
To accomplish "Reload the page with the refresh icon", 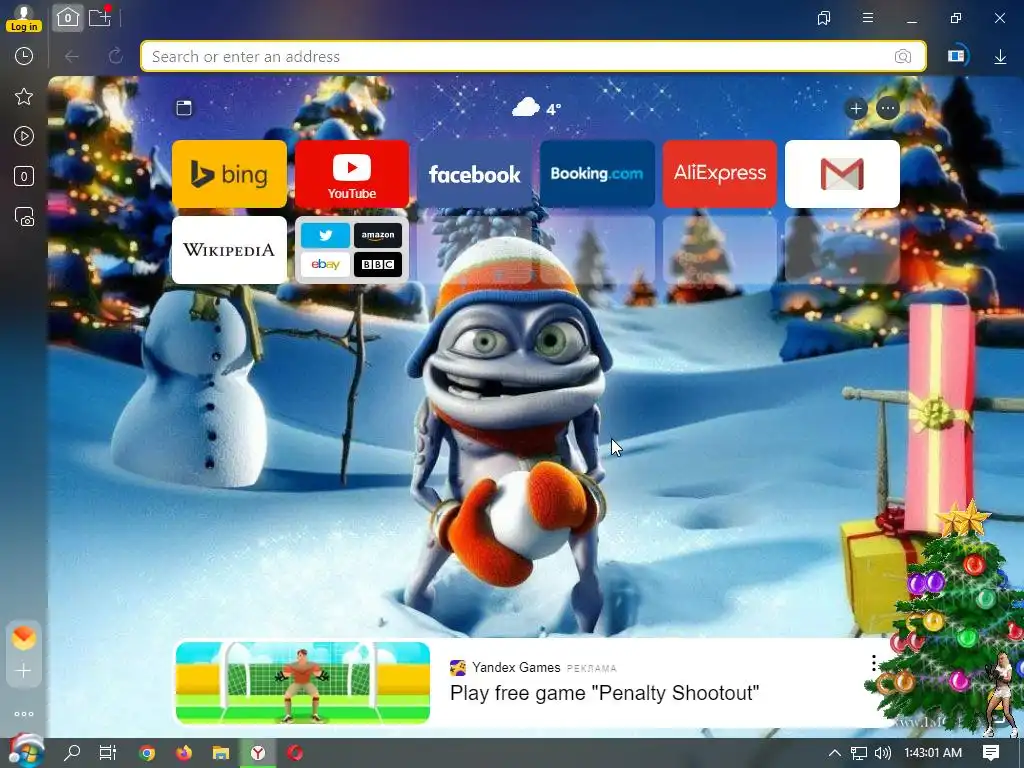I will click(116, 56).
